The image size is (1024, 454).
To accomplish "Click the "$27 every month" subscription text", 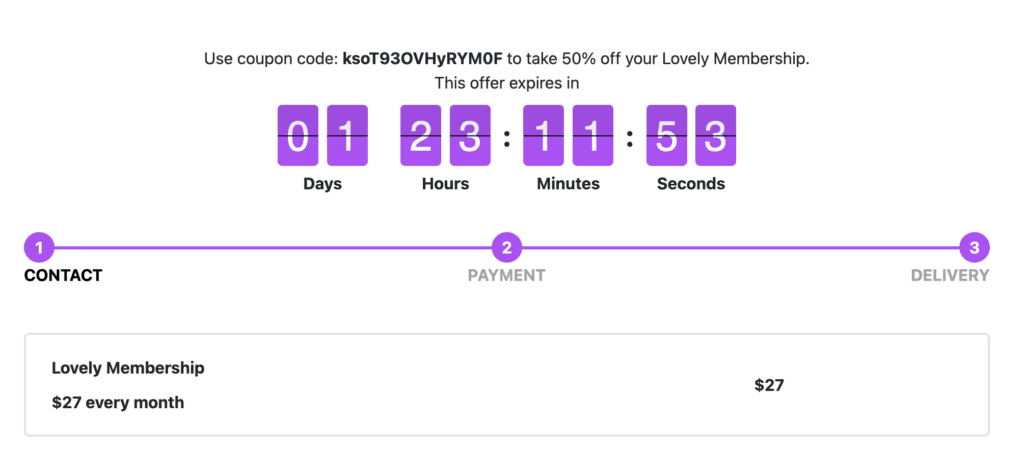I will pos(118,403).
